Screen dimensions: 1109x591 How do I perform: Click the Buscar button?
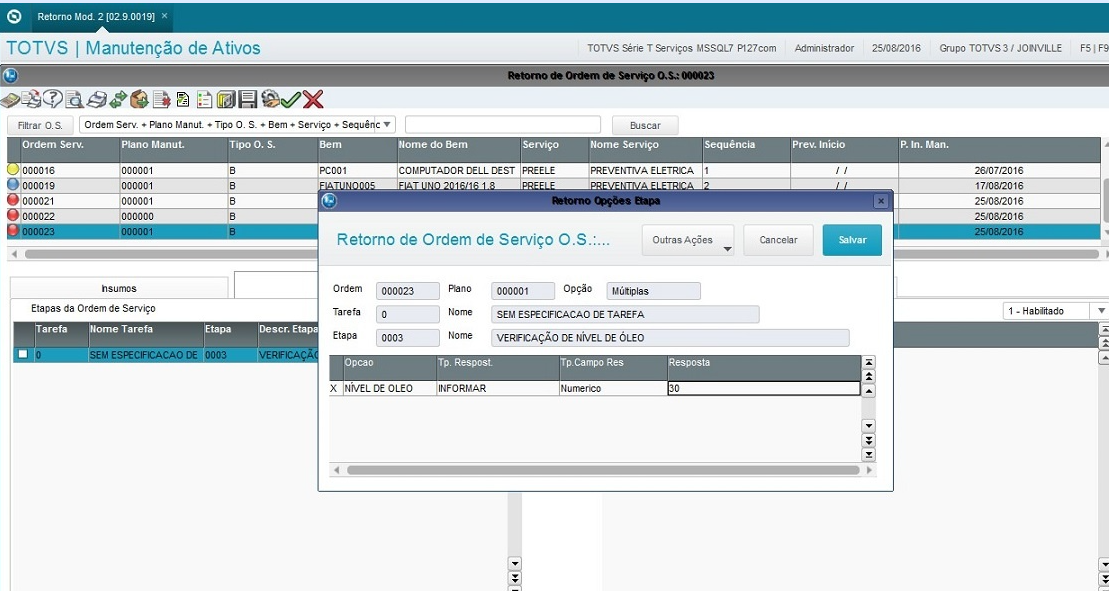click(645, 125)
